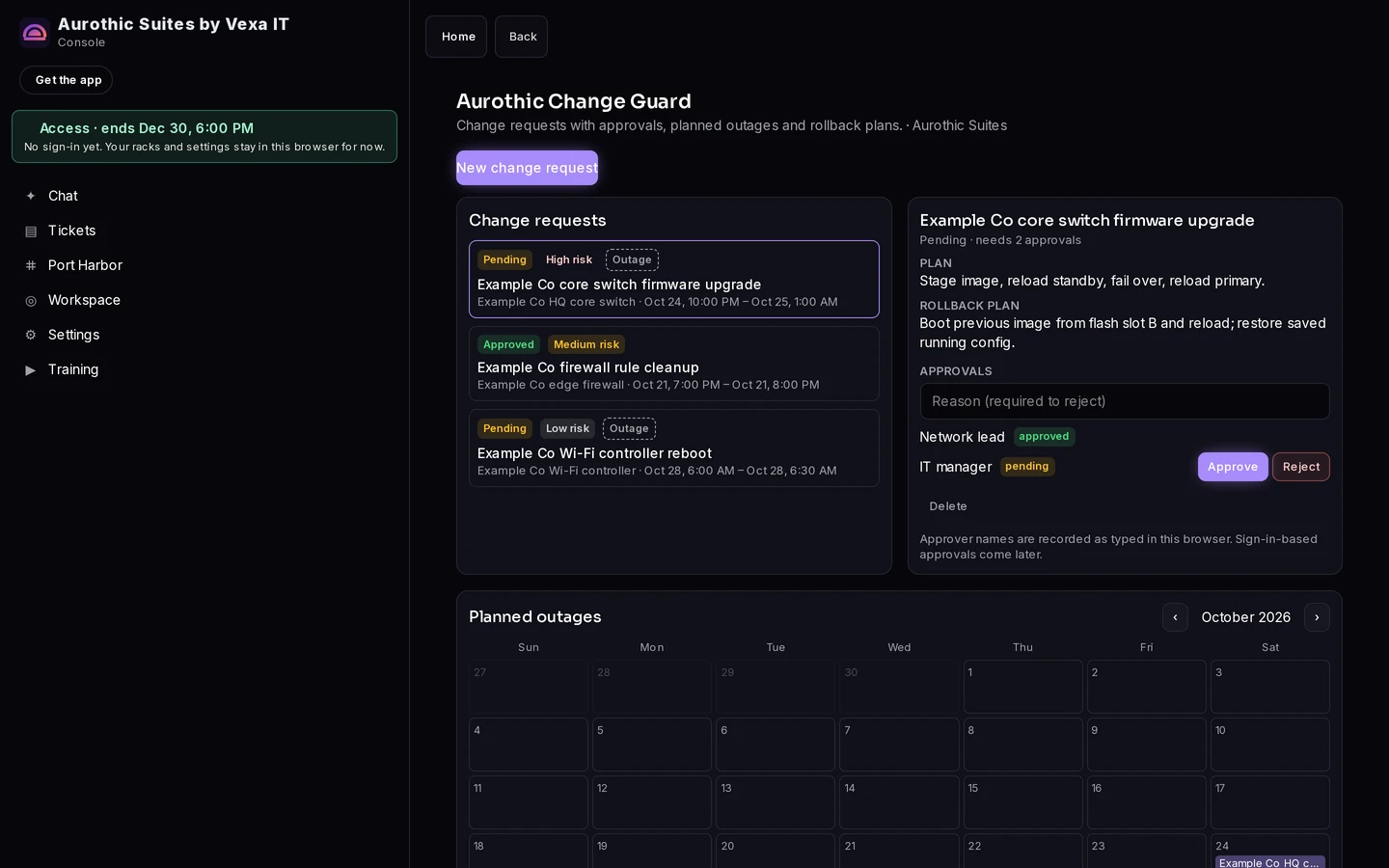Click the Pending needs 2 approvals subtitle
Screen dimensions: 1389x868
pos(1000,240)
